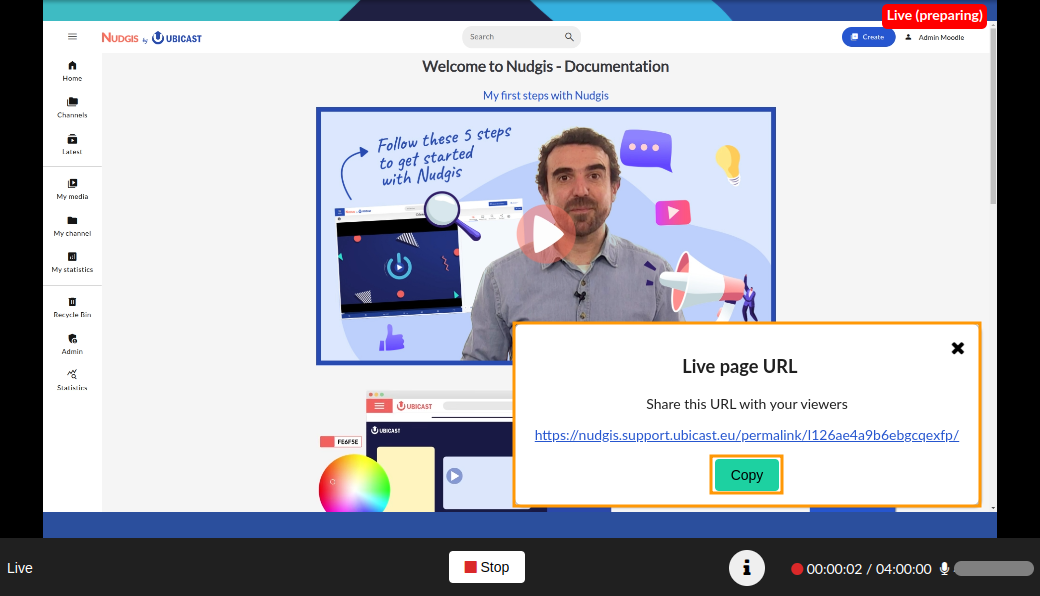The height and width of the screenshot is (596, 1040).
Task: Click the Nudgis by Ubicast logo
Action: (x=151, y=38)
